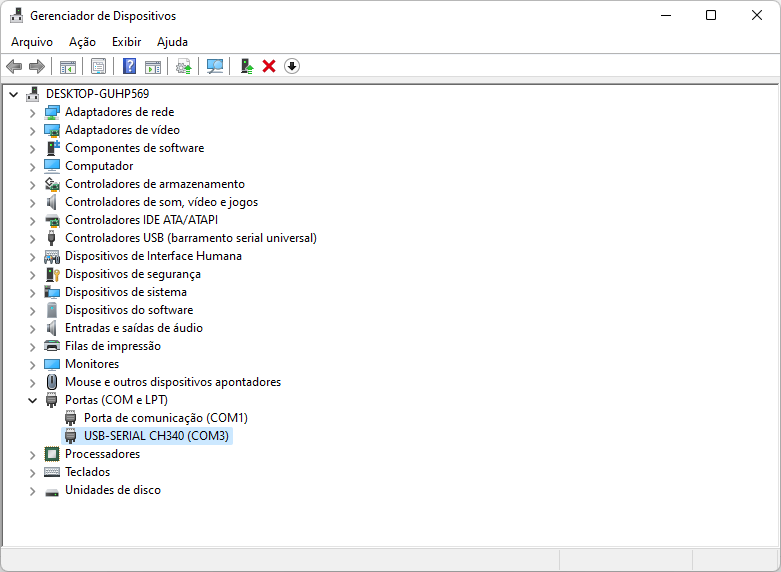This screenshot has height=572, width=781.
Task: Toggle the console tree pane icon
Action: click(68, 66)
